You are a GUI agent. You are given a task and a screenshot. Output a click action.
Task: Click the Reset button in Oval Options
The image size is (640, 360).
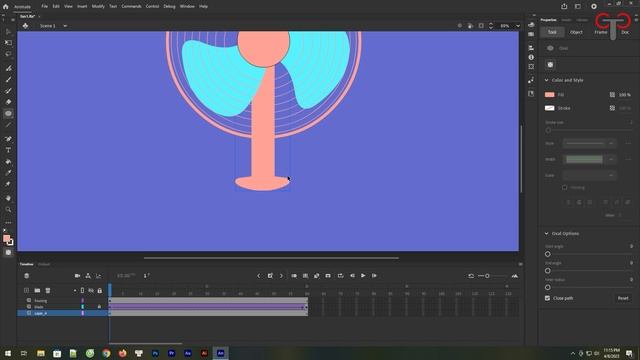(x=623, y=298)
